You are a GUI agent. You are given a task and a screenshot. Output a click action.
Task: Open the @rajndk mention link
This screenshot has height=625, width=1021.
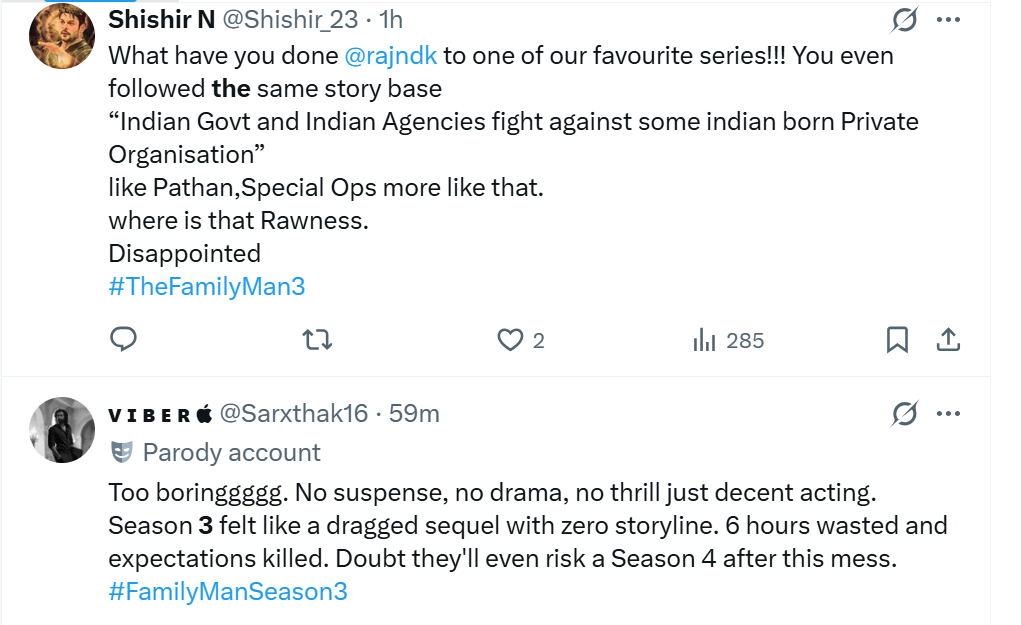[x=391, y=55]
